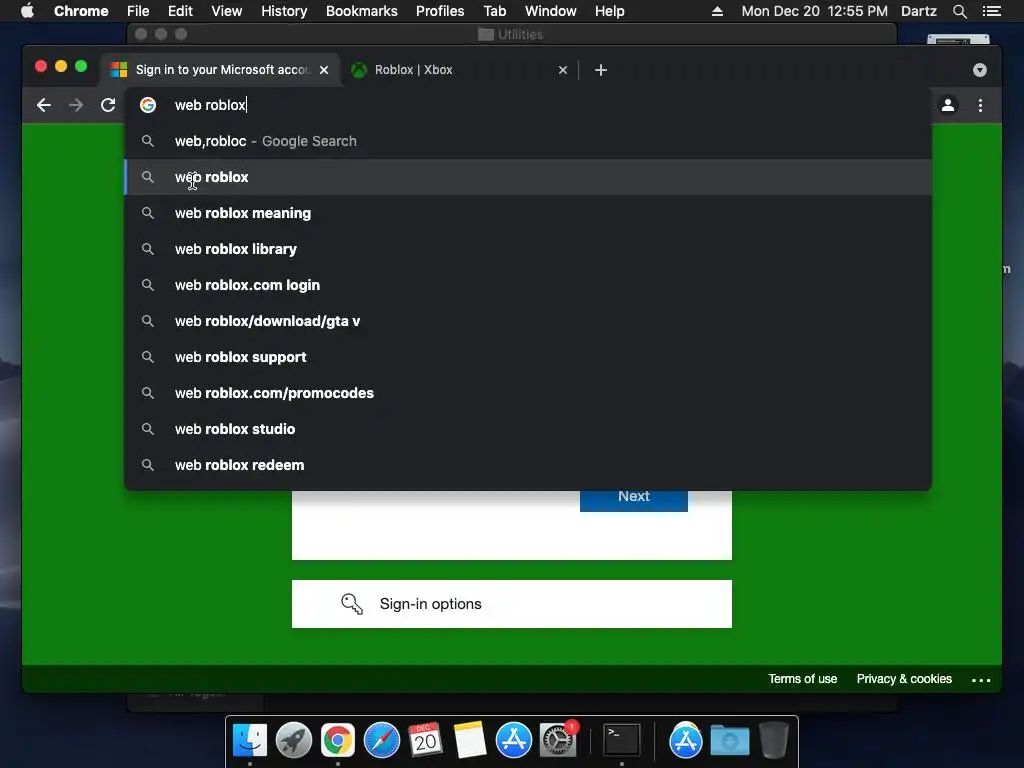Click the Dartz user name in the menu bar
Viewport: 1024px width, 768px height.
pyautogui.click(x=918, y=11)
